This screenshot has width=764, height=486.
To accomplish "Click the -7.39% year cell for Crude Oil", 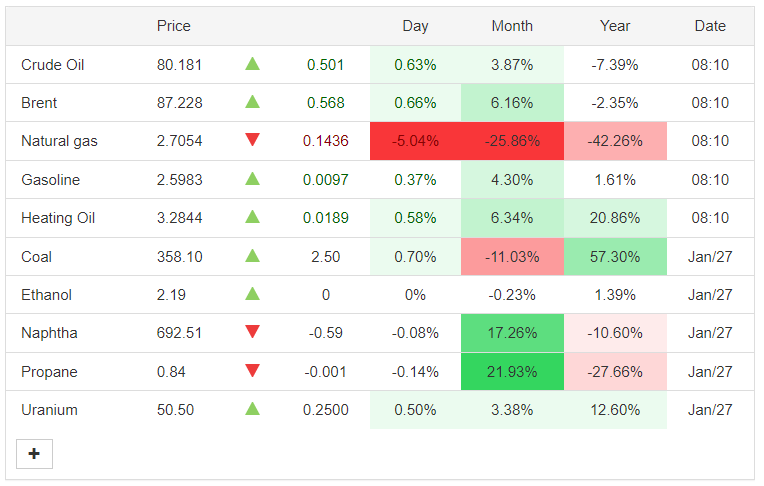I will pos(615,65).
